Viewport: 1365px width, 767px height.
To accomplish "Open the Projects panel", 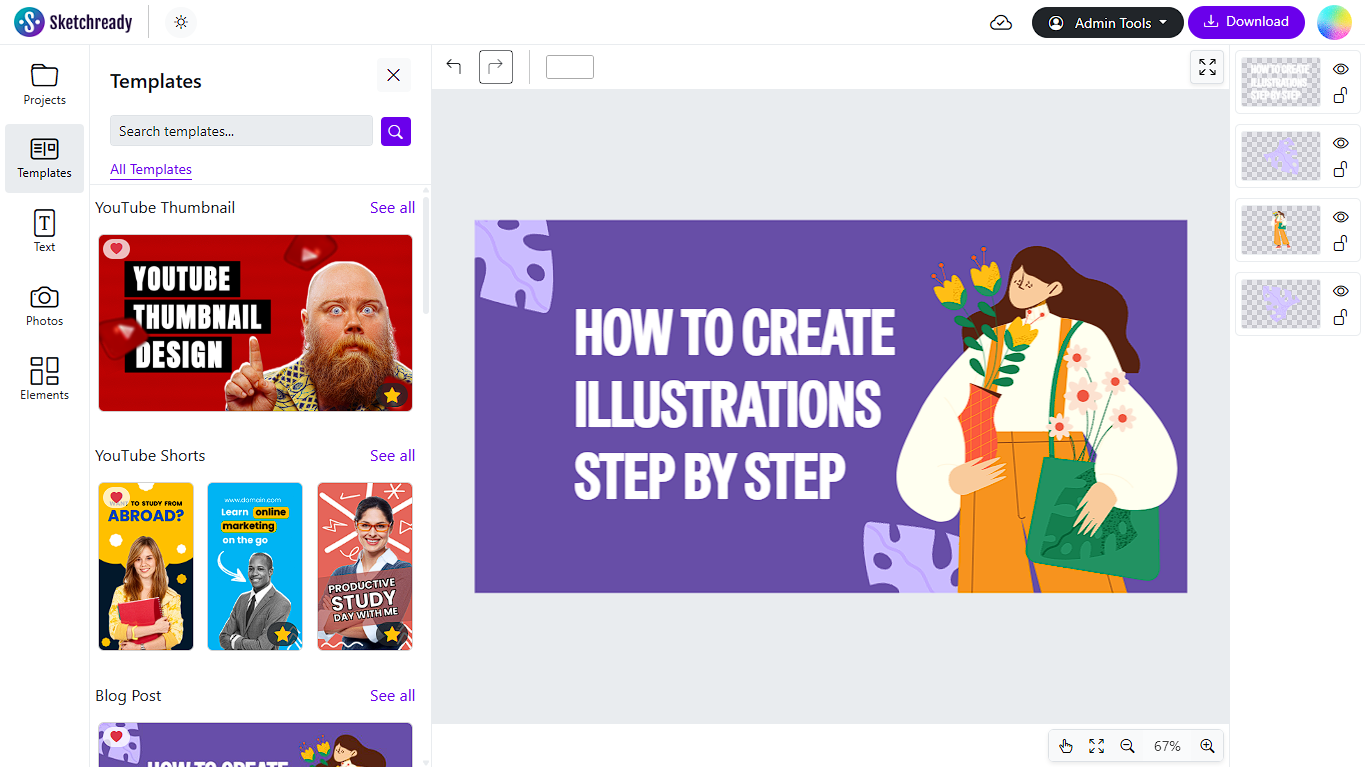I will pyautogui.click(x=44, y=85).
